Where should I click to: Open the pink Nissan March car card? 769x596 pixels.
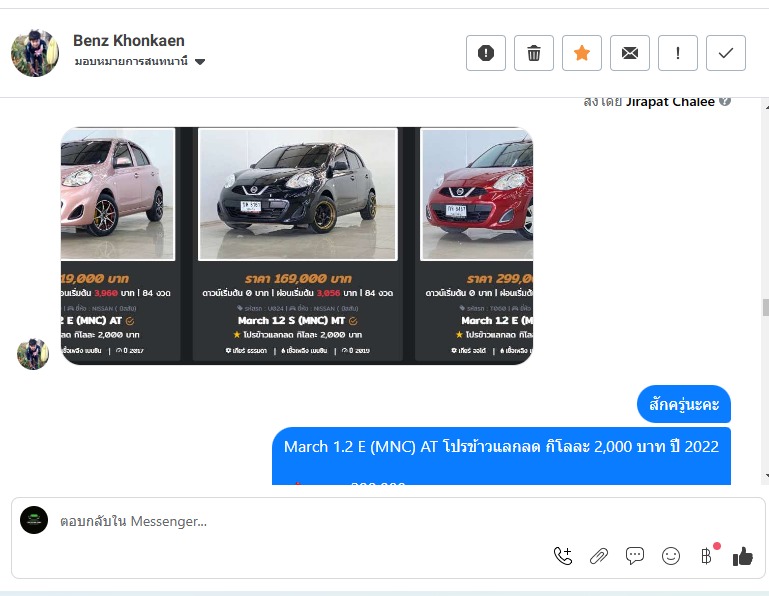(120, 244)
